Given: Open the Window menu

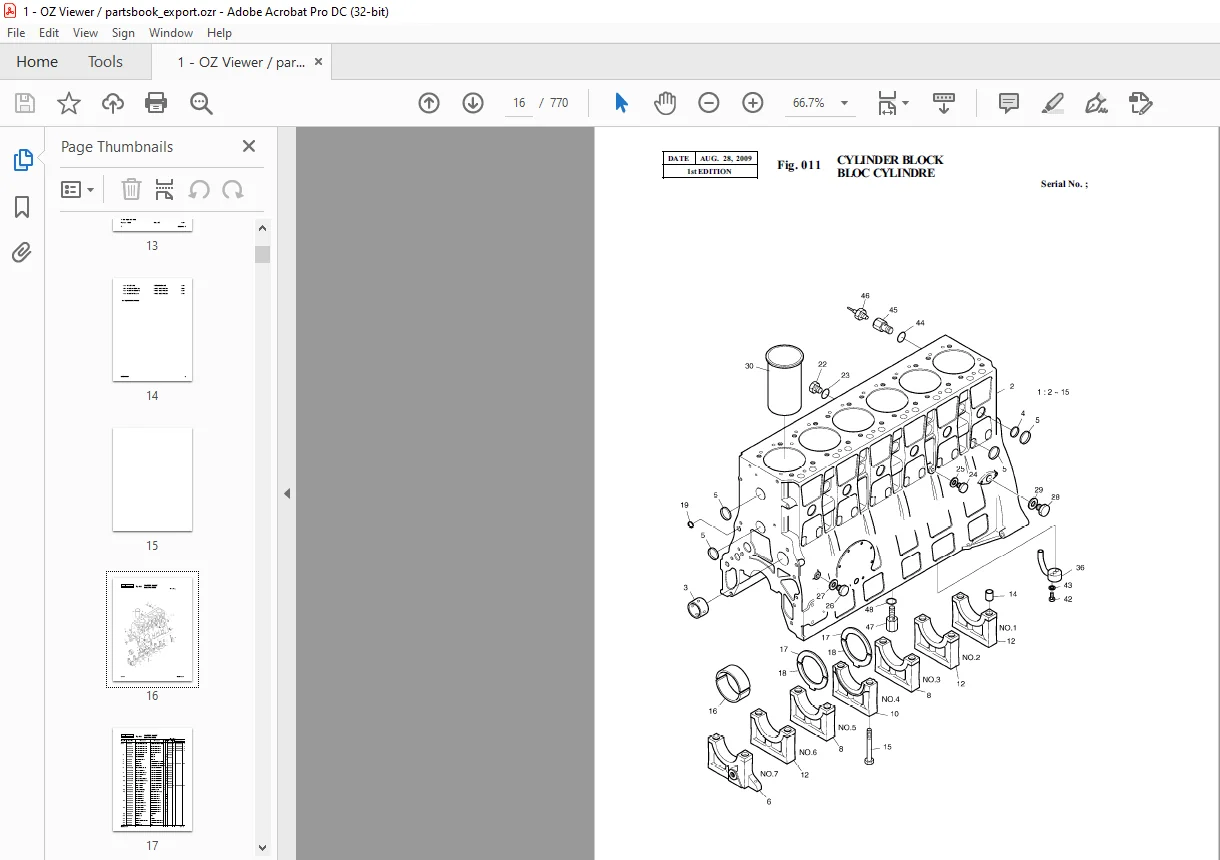Looking at the screenshot, I should (171, 33).
